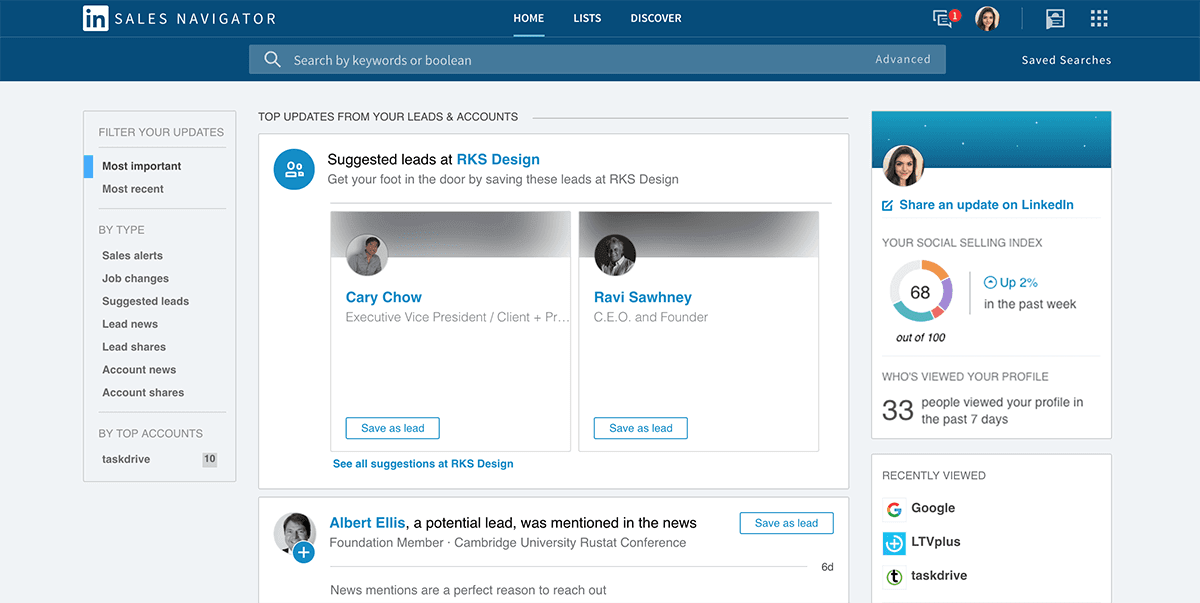Click the LTVplus logo icon
The height and width of the screenshot is (603, 1200).
coord(894,543)
